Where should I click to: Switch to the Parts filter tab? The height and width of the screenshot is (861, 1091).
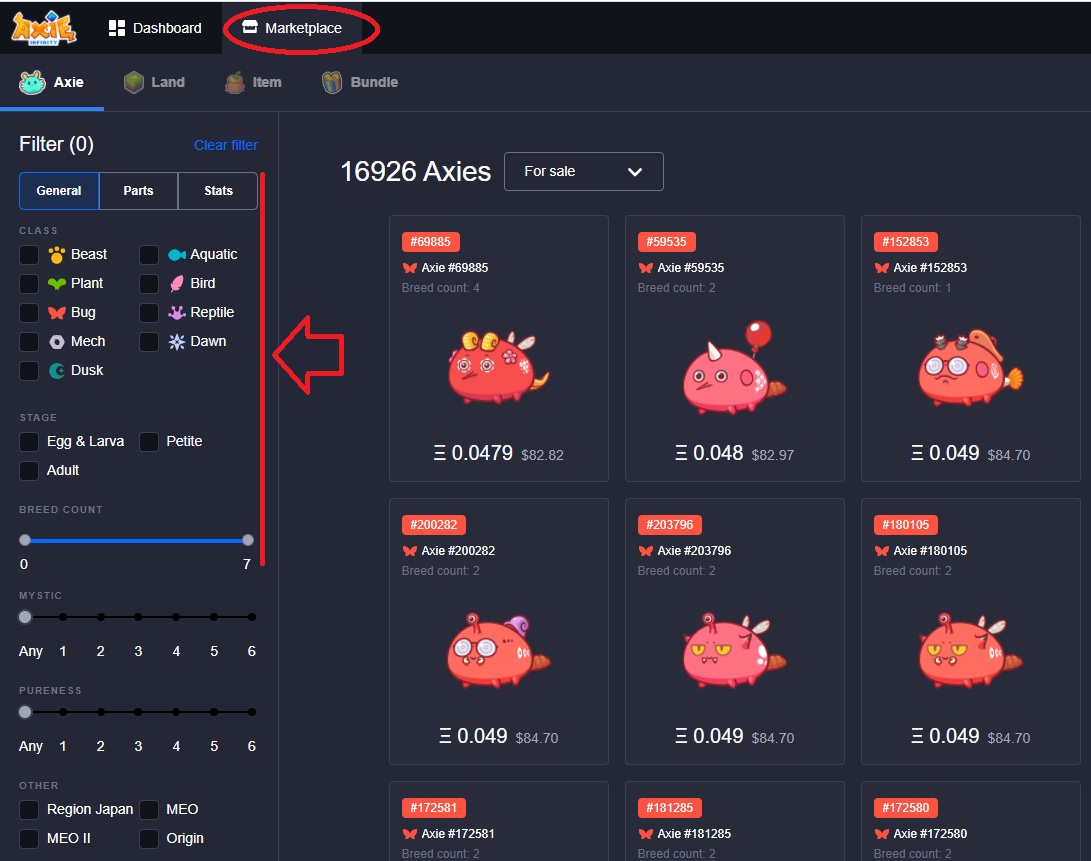point(138,191)
